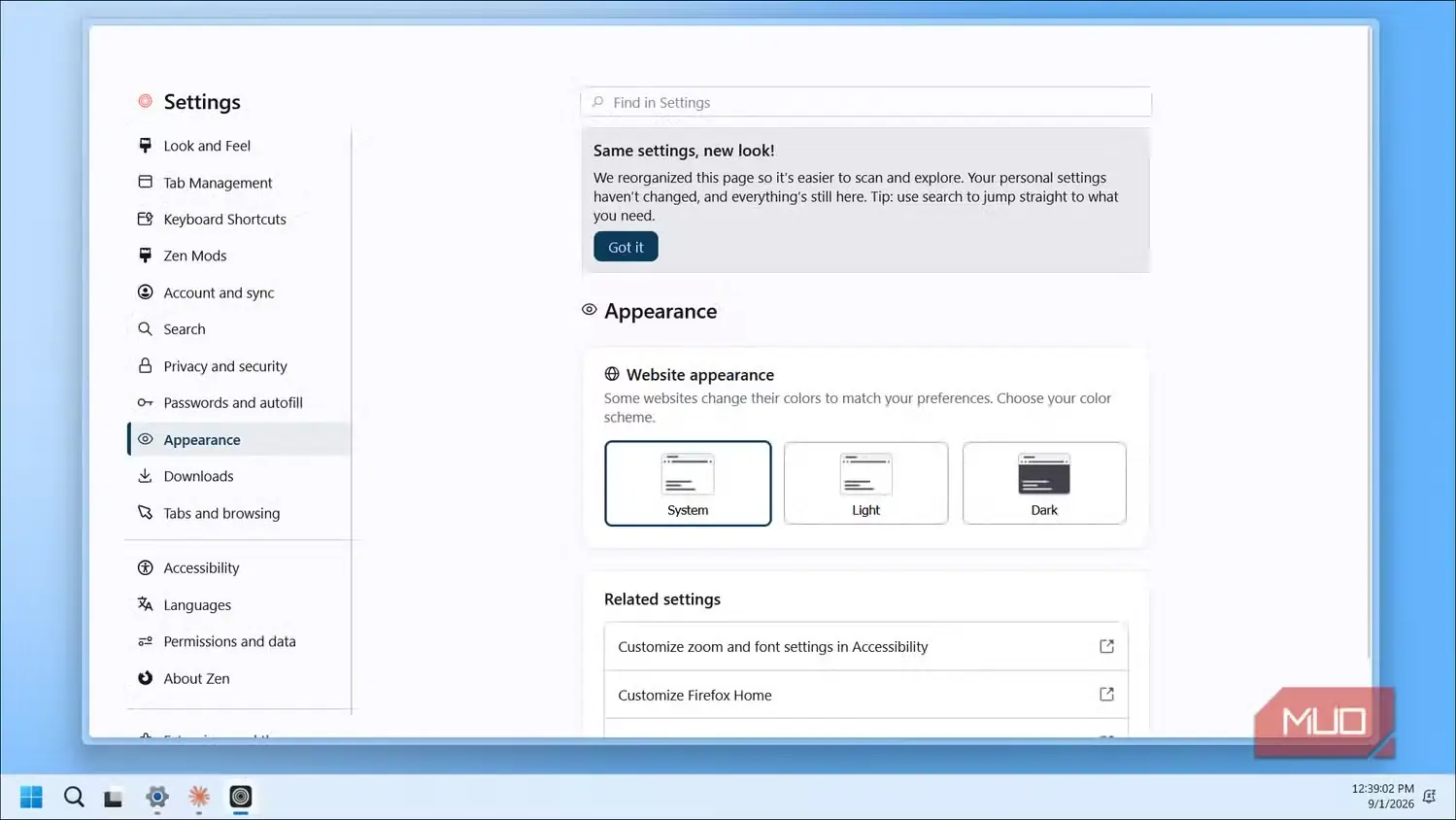
Task: Open Windows Search from the taskbar
Action: (74, 797)
